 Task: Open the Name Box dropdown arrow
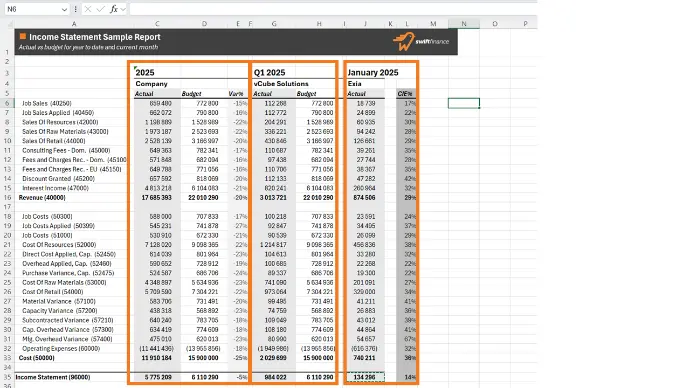[x=64, y=9]
